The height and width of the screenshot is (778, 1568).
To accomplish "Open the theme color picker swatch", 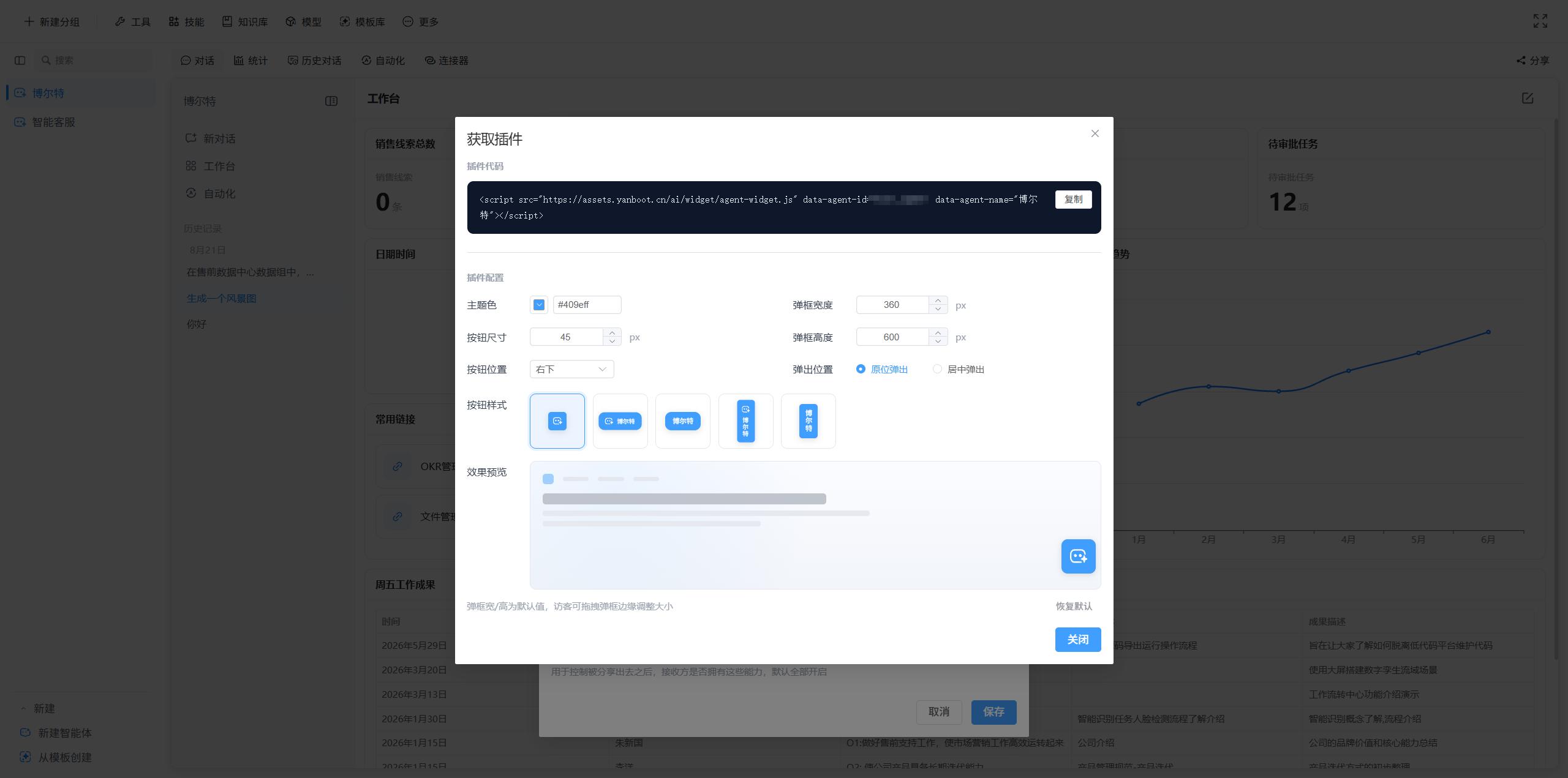I will tap(539, 305).
